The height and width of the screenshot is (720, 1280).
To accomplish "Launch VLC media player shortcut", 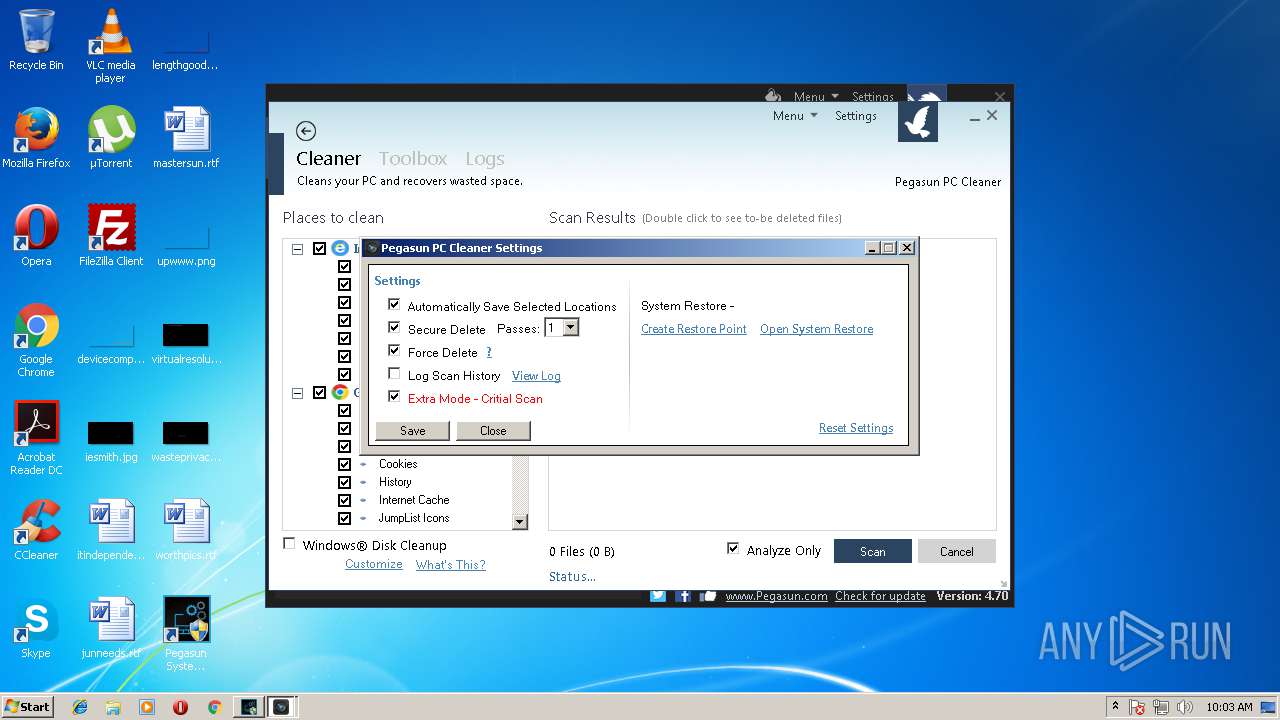I will pos(110,46).
